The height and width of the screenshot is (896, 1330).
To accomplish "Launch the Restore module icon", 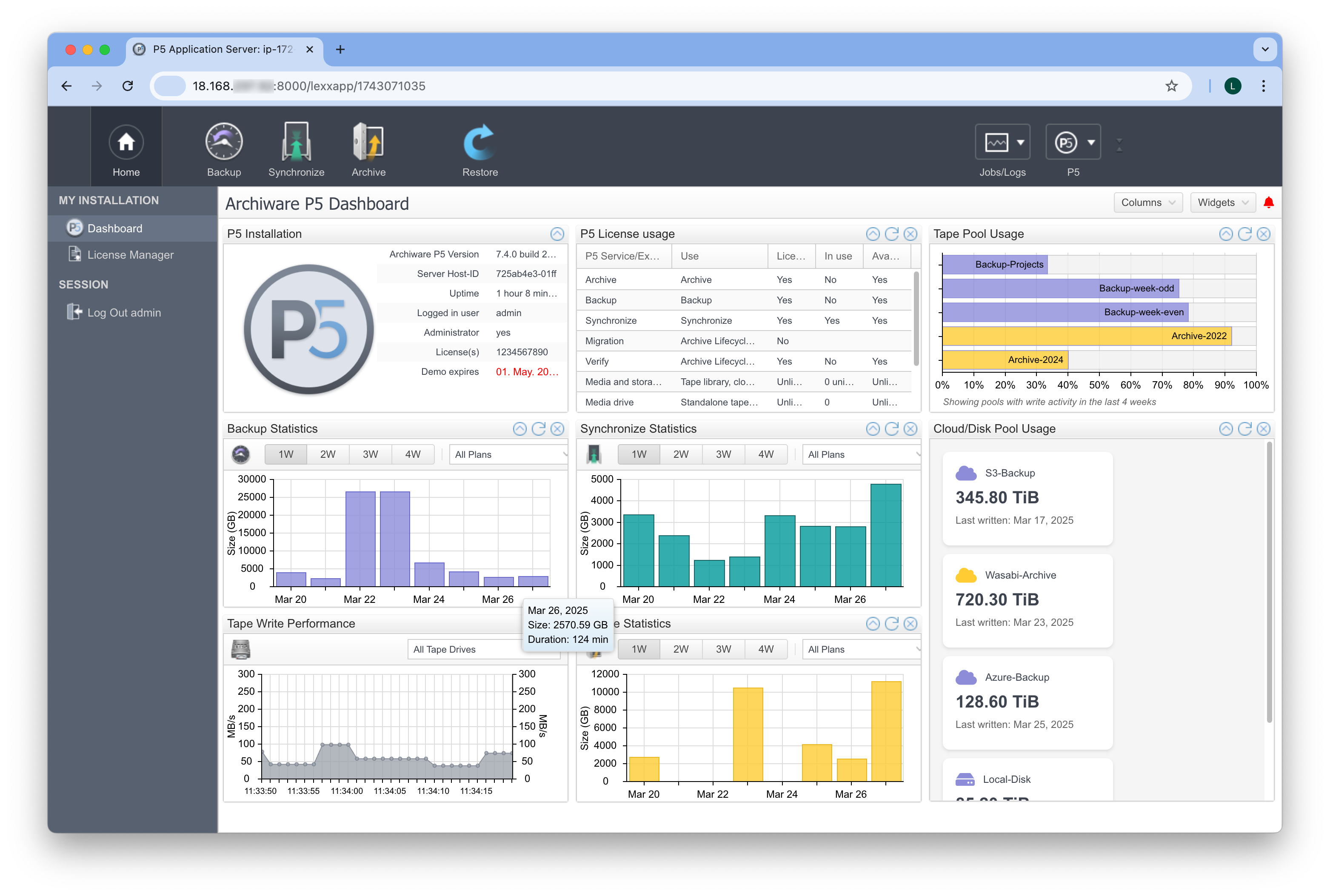I will pyautogui.click(x=479, y=142).
